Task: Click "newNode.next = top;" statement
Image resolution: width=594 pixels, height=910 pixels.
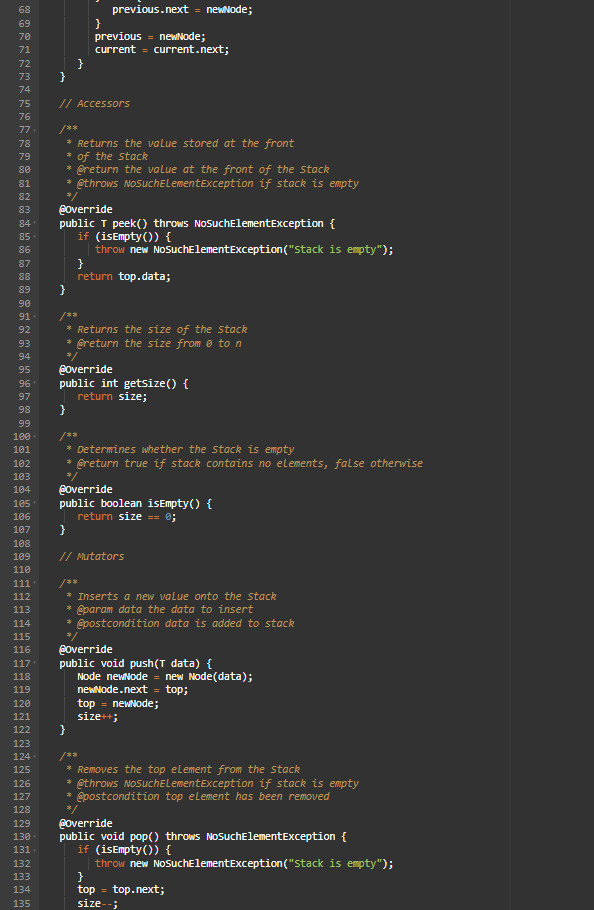Action: (133, 690)
